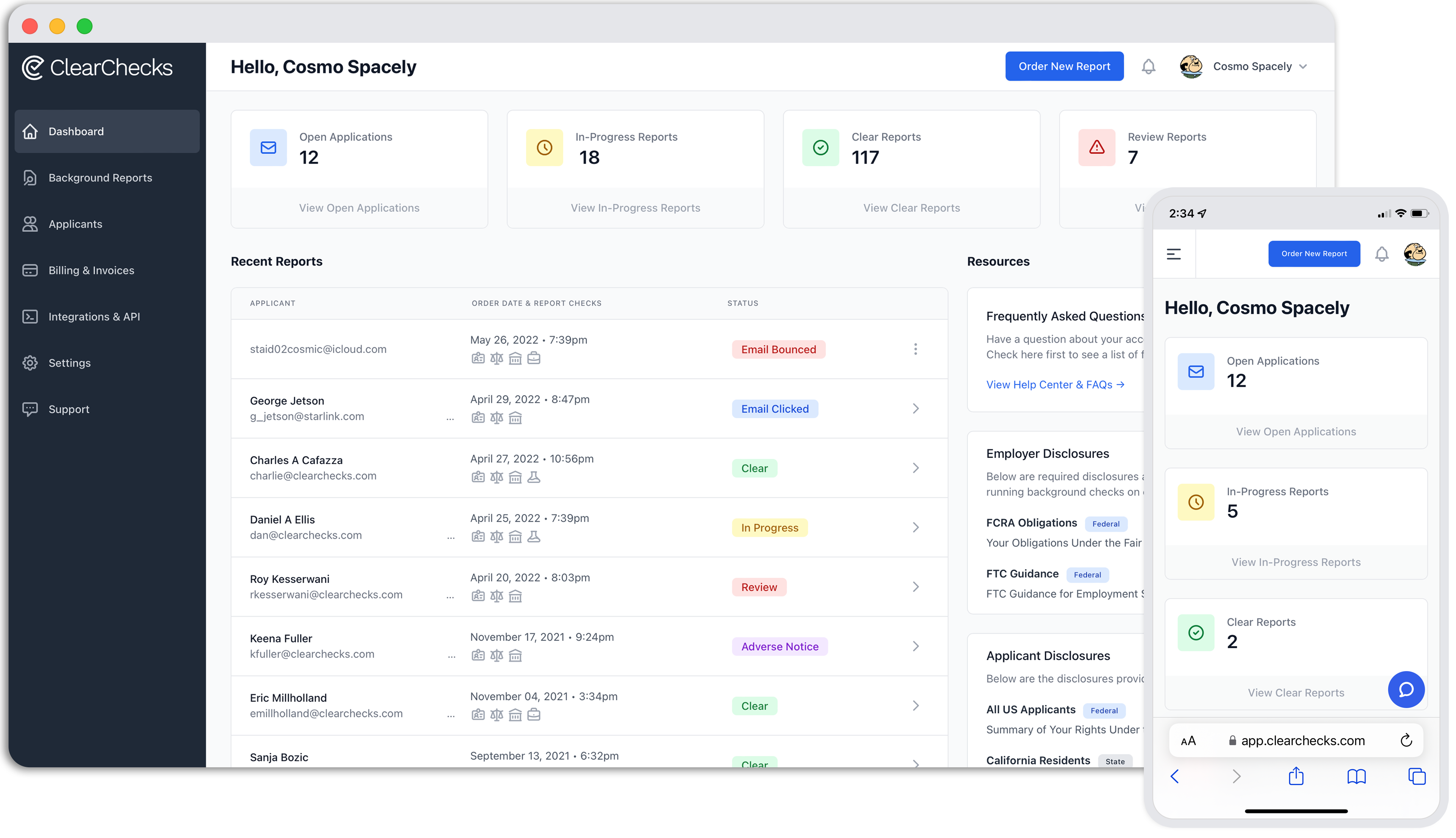Click the Support sidebar icon
This screenshot has width=1456, height=838.
click(x=30, y=408)
